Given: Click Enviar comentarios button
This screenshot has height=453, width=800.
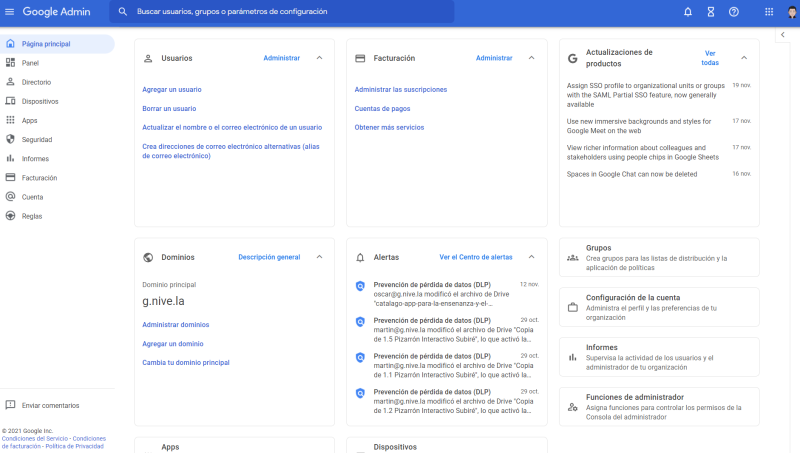Looking at the screenshot, I should point(50,405).
